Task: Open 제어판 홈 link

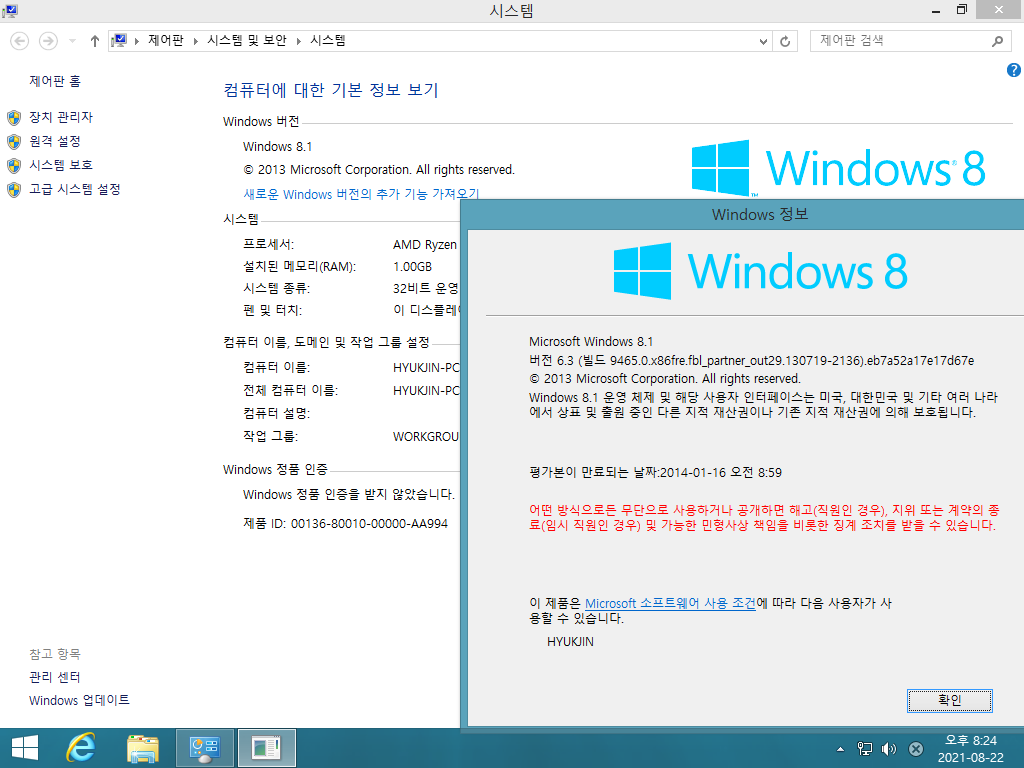Action: click(55, 81)
